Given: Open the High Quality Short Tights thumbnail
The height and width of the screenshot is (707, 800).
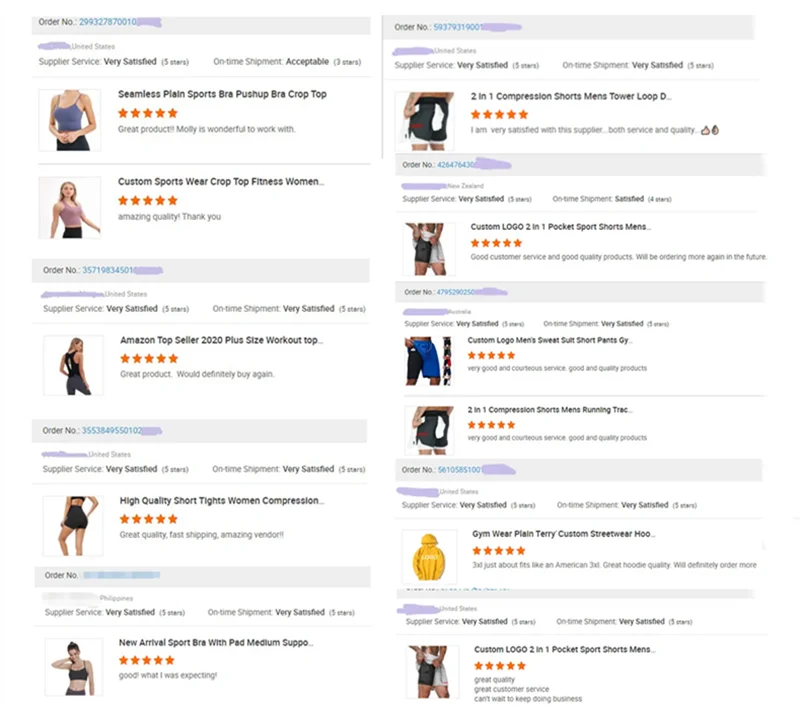Looking at the screenshot, I should (72, 526).
